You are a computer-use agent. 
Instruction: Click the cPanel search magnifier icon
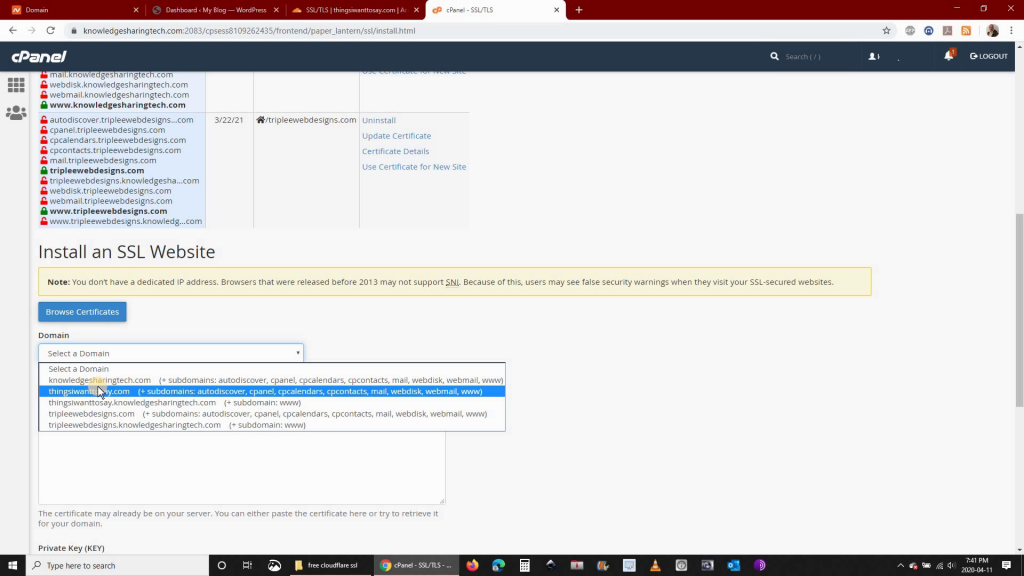coord(775,56)
